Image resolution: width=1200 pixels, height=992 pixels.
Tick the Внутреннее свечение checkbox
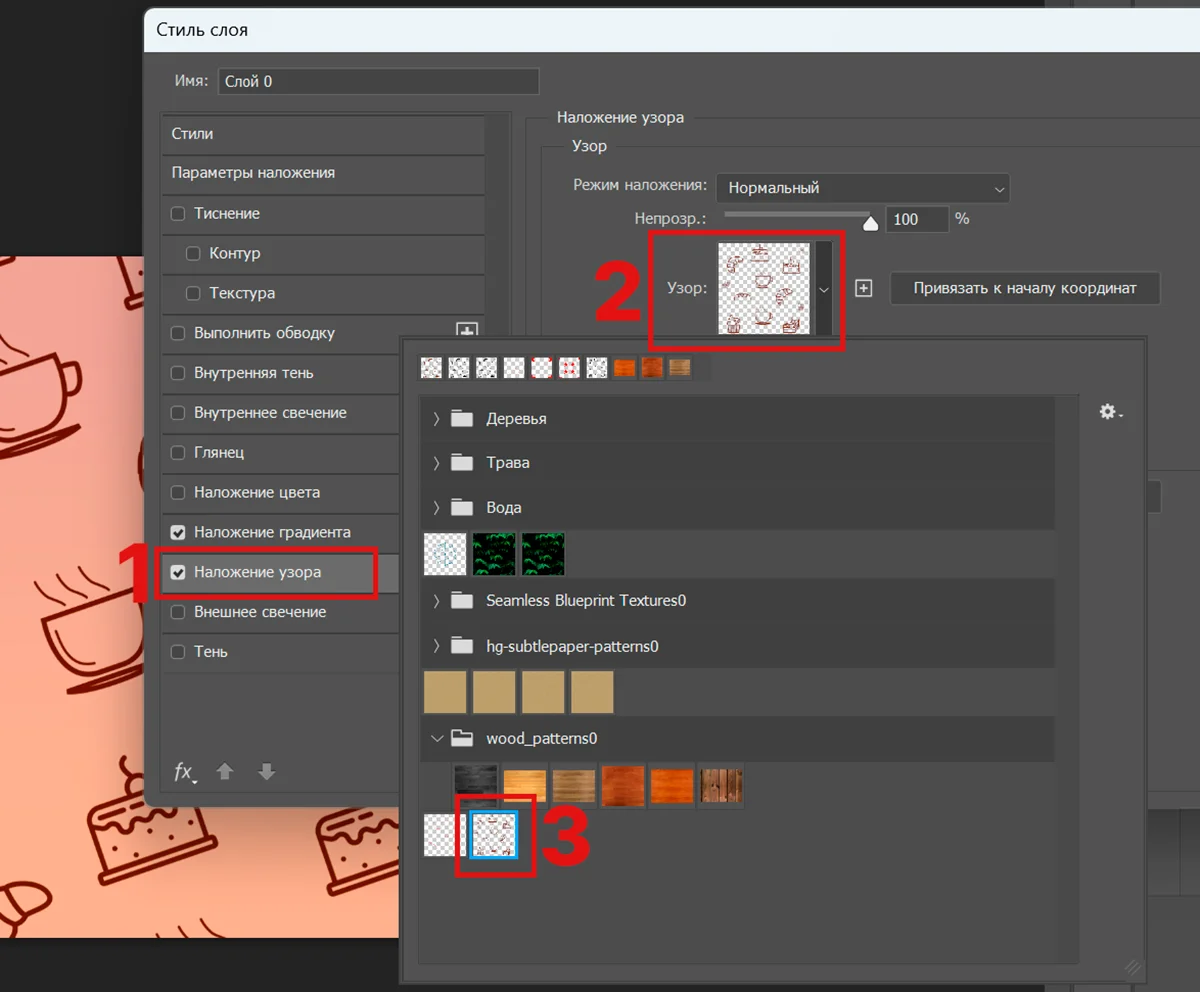pos(178,413)
